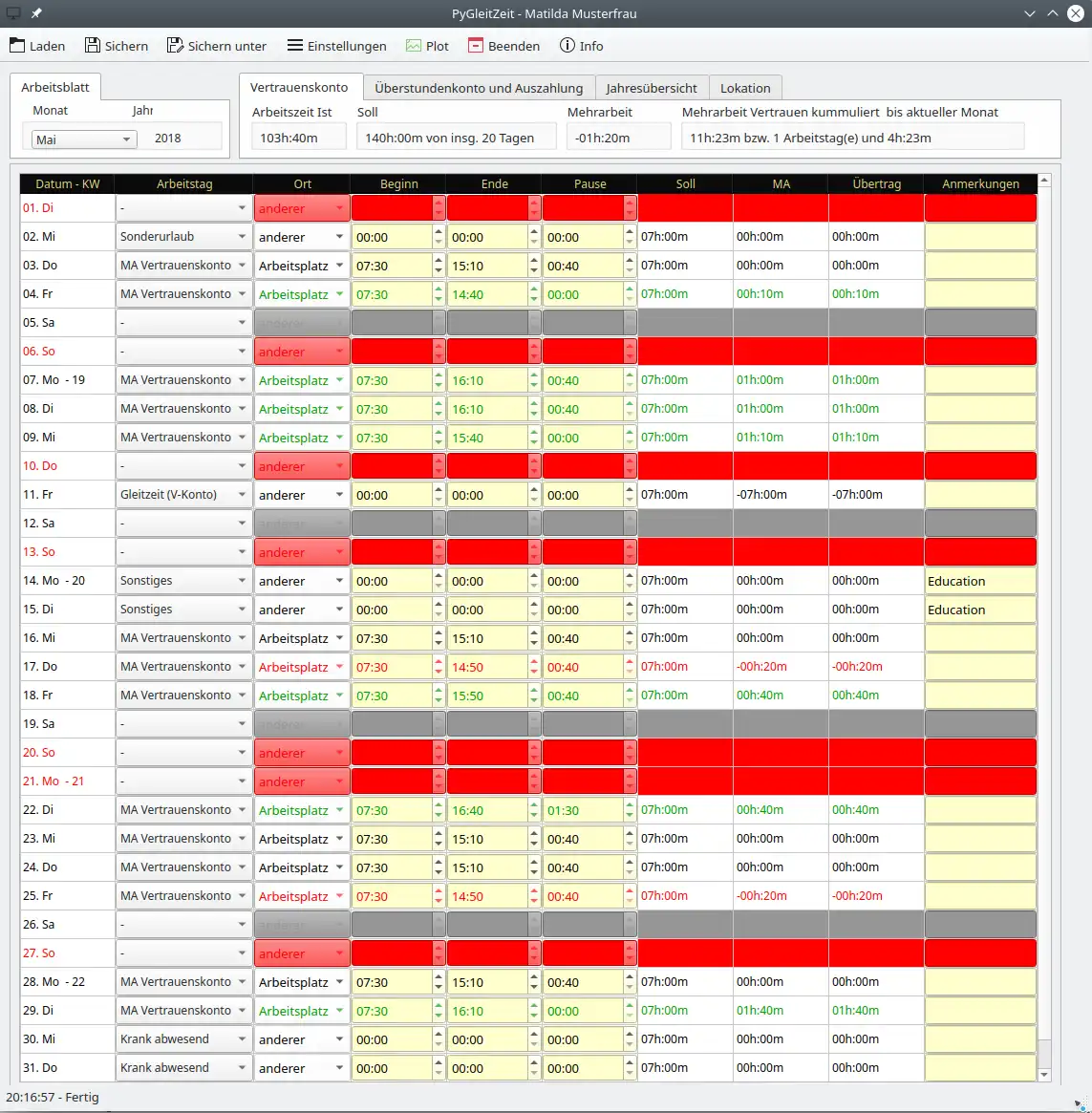
Task: Click Ende stepper for 22. Di
Action: 534,810
